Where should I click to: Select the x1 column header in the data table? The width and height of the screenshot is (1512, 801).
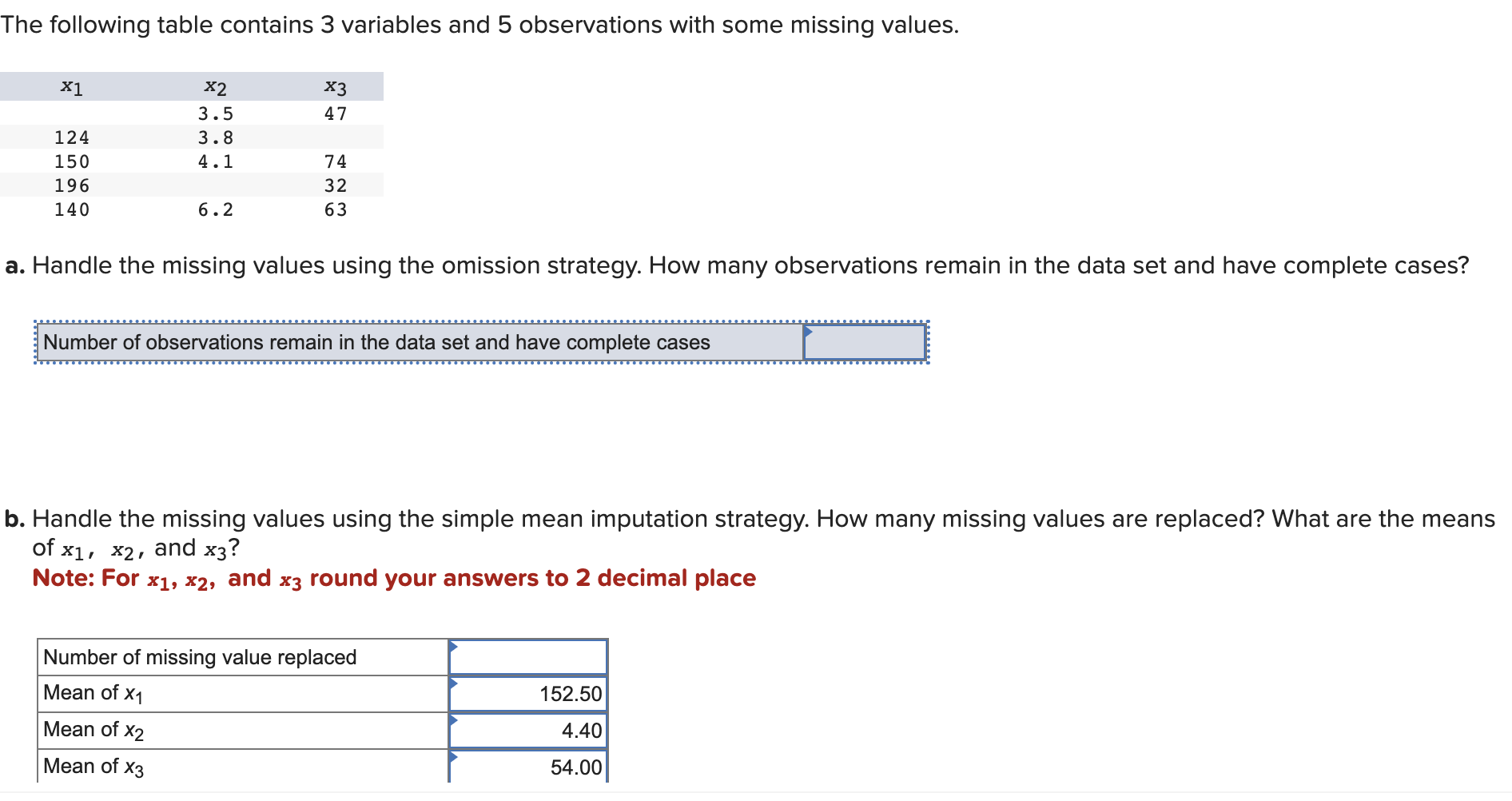coord(71,86)
